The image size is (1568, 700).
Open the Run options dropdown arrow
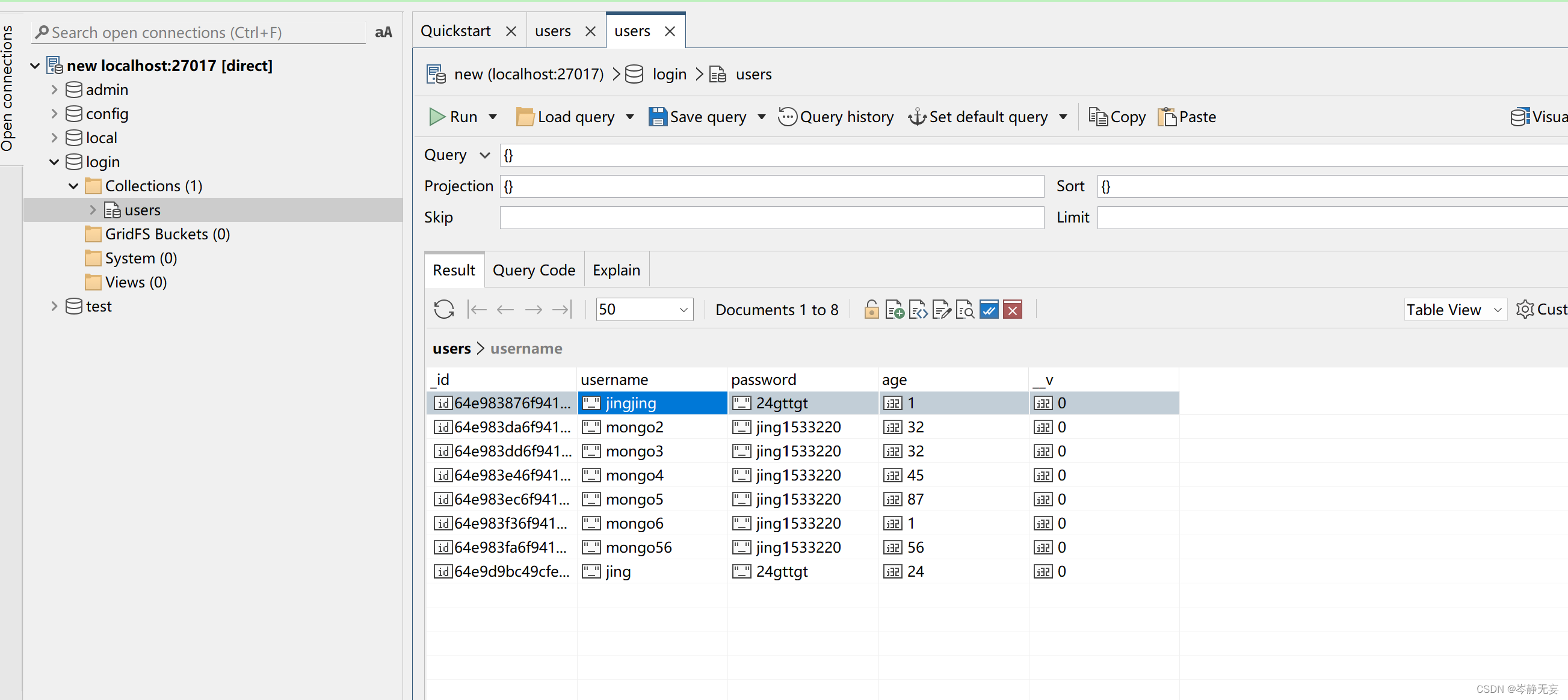[493, 117]
